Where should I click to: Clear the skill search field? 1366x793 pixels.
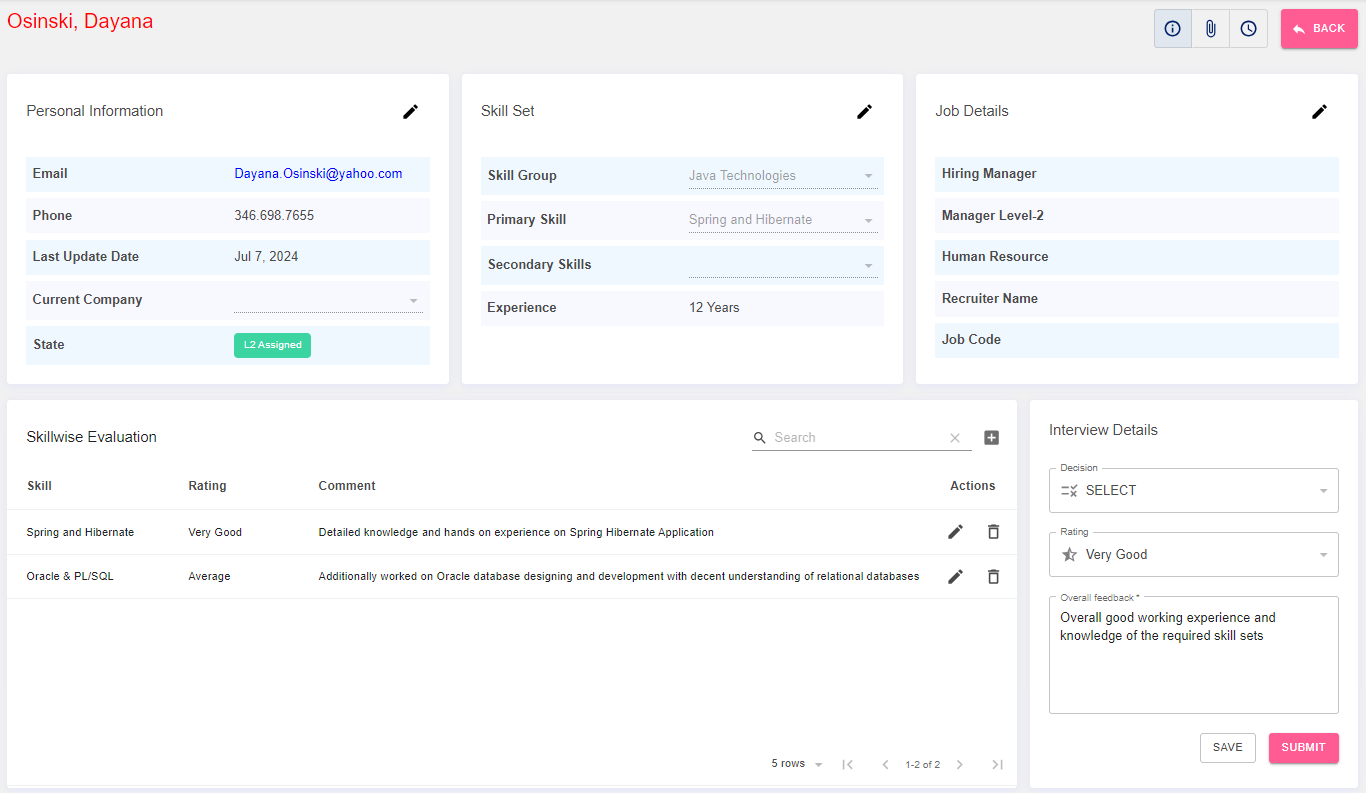pyautogui.click(x=954, y=438)
